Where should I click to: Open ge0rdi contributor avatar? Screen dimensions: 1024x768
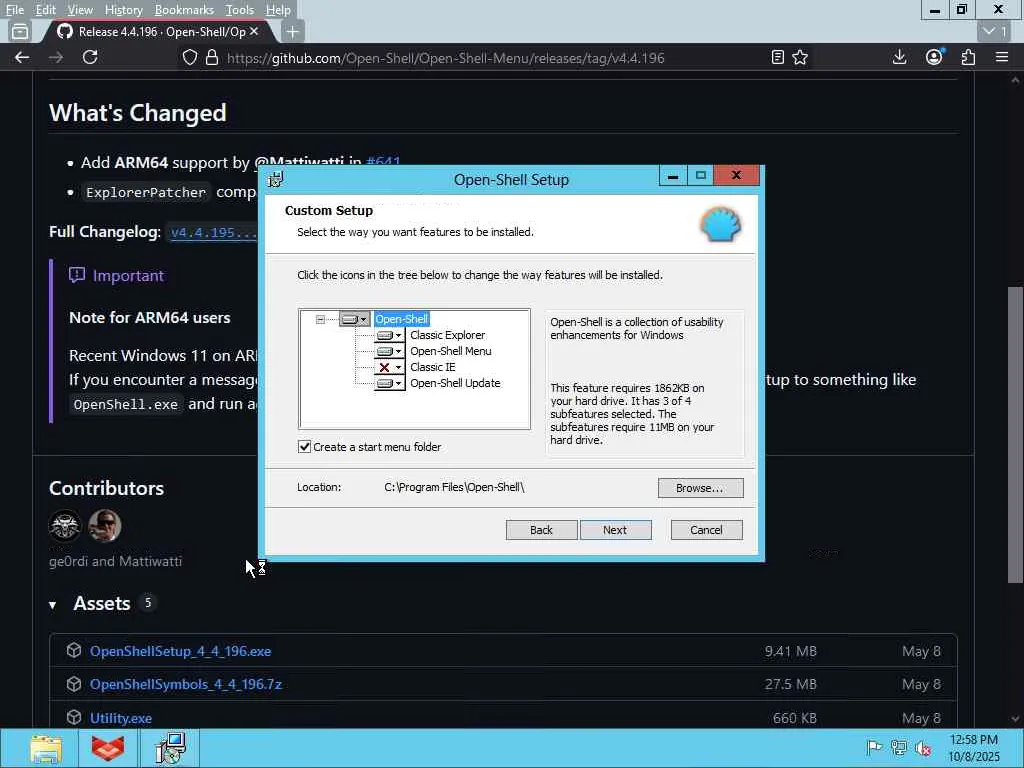[65, 526]
